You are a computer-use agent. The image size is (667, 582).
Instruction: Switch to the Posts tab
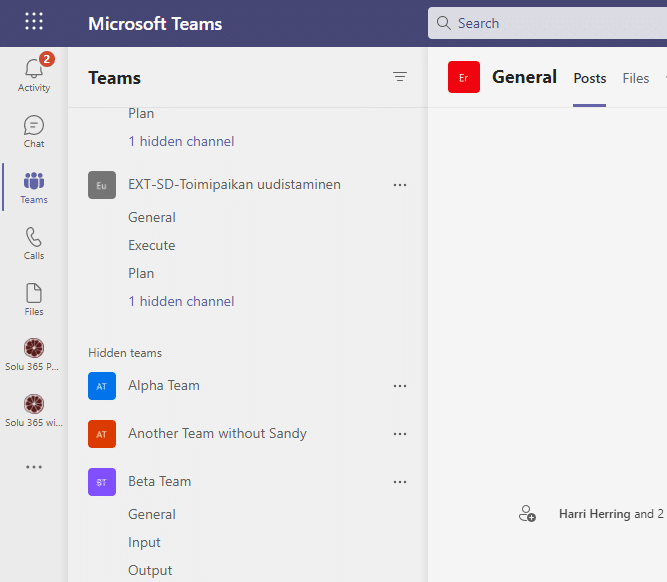590,78
